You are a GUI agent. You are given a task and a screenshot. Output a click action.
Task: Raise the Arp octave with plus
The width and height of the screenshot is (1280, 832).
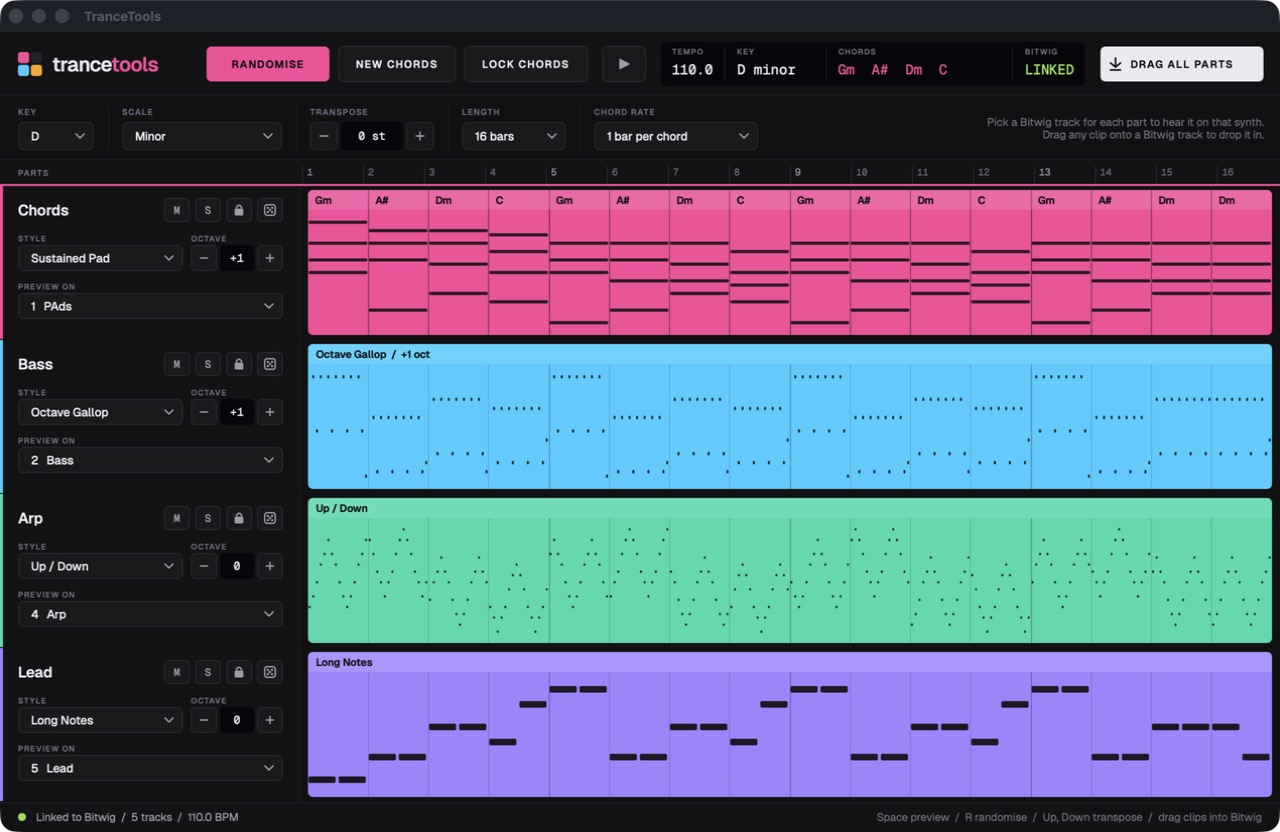(270, 566)
